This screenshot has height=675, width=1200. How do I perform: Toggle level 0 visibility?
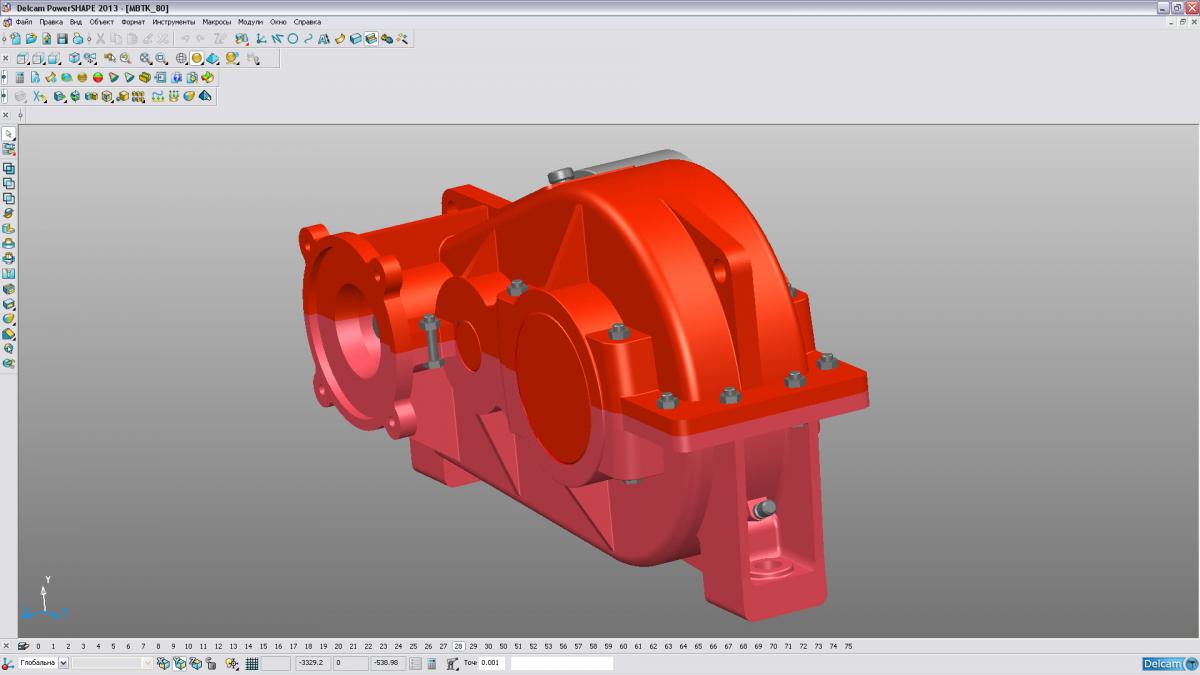38,646
